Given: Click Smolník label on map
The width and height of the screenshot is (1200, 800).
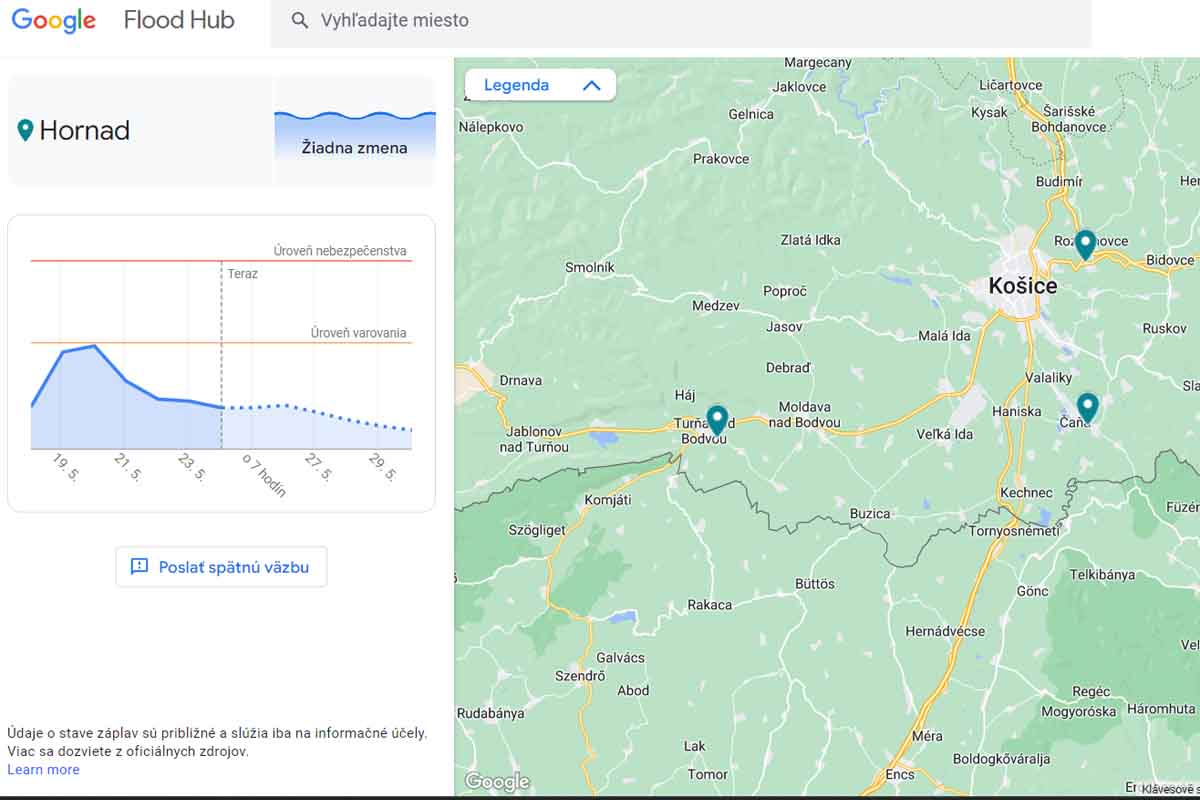Looking at the screenshot, I should (x=590, y=267).
